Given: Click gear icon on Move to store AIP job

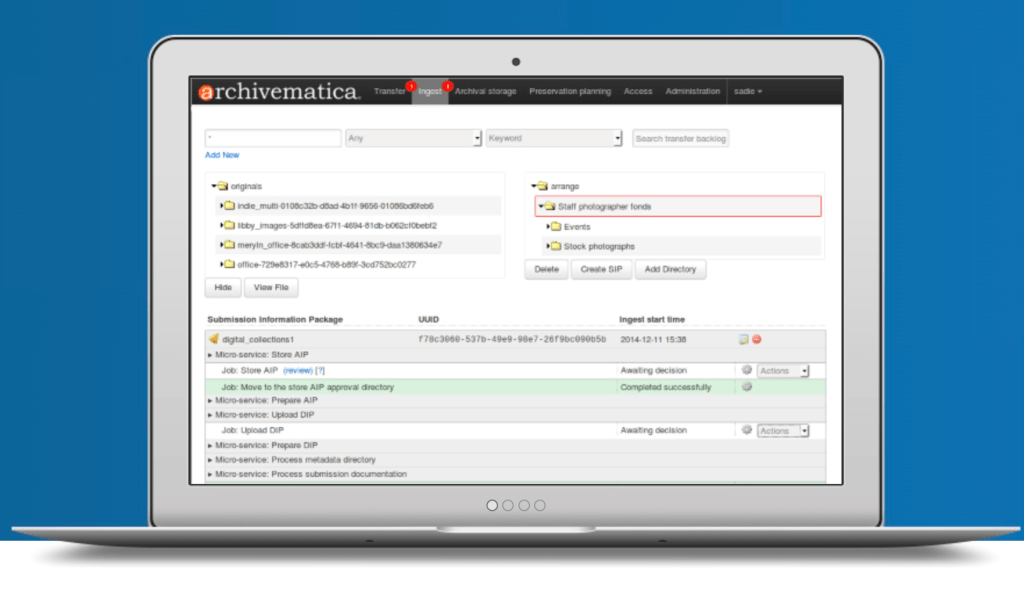Looking at the screenshot, I should pos(746,387).
